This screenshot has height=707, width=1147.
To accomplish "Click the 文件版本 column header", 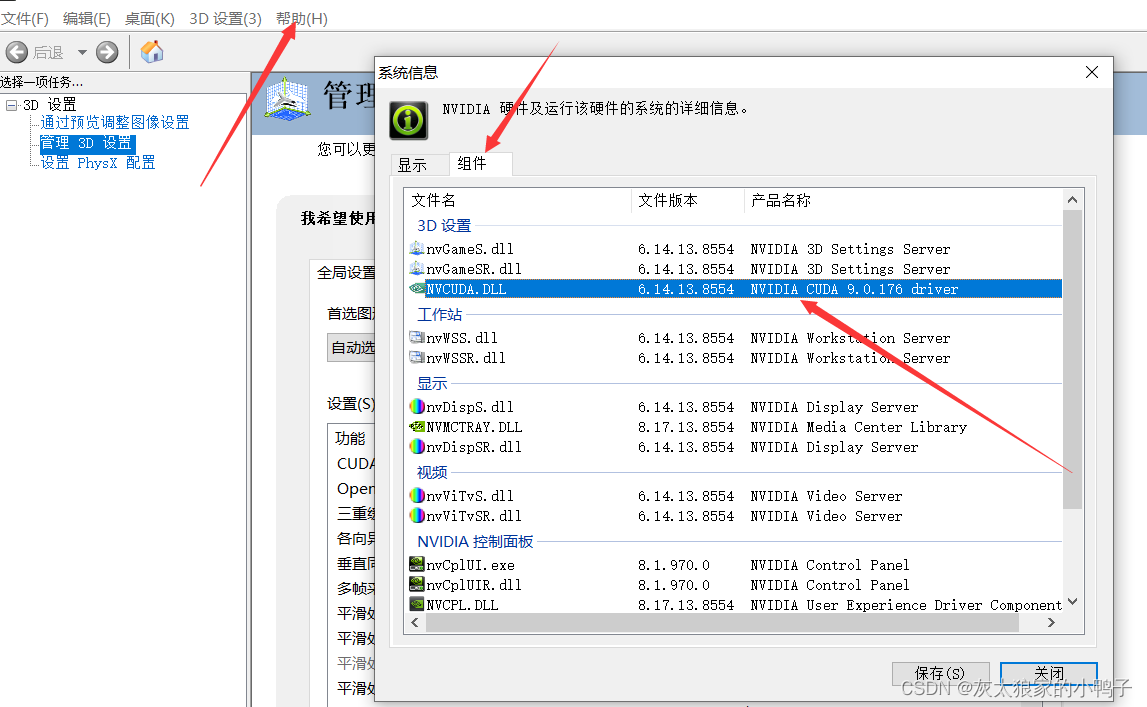I will pyautogui.click(x=688, y=200).
